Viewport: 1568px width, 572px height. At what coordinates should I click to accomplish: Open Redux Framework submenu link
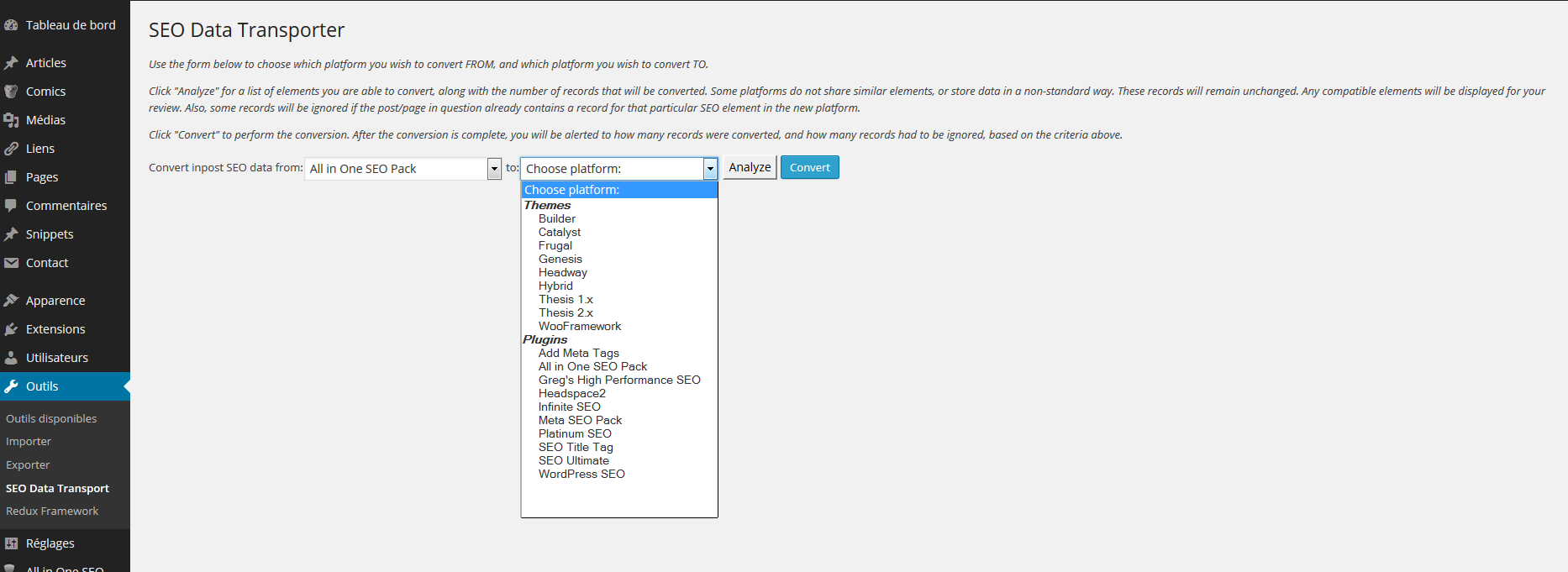coord(52,511)
